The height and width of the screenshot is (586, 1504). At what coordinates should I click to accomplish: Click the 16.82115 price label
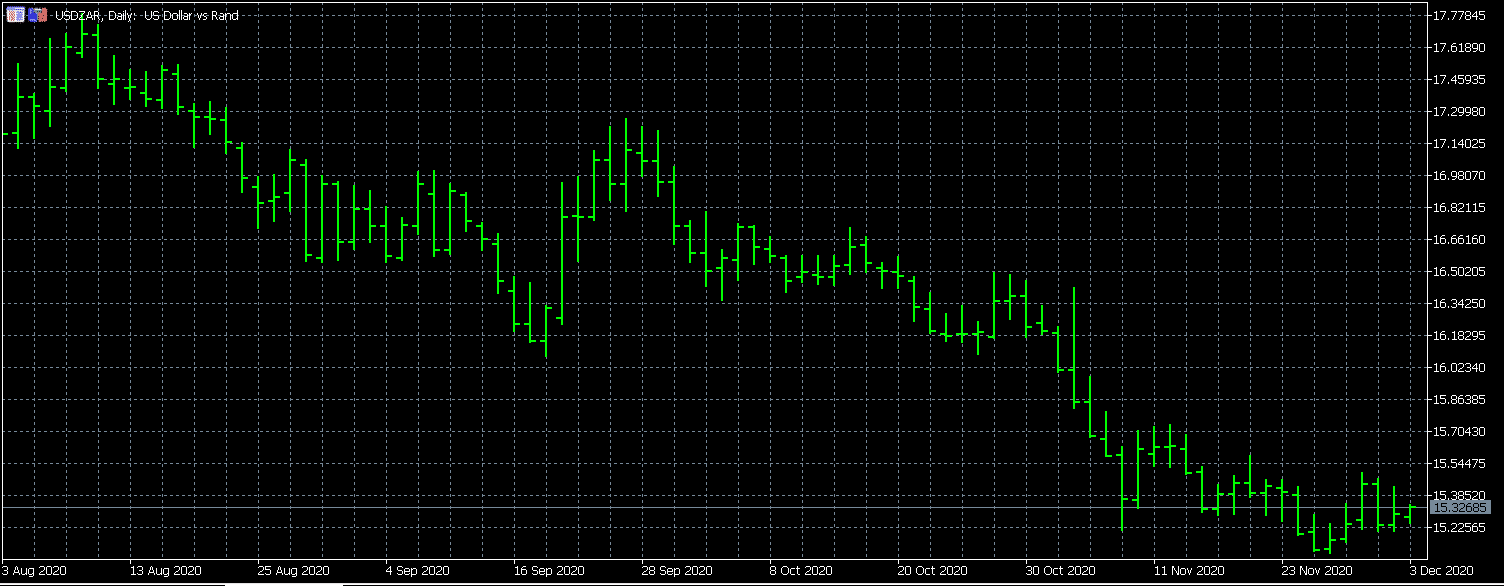click(1458, 207)
